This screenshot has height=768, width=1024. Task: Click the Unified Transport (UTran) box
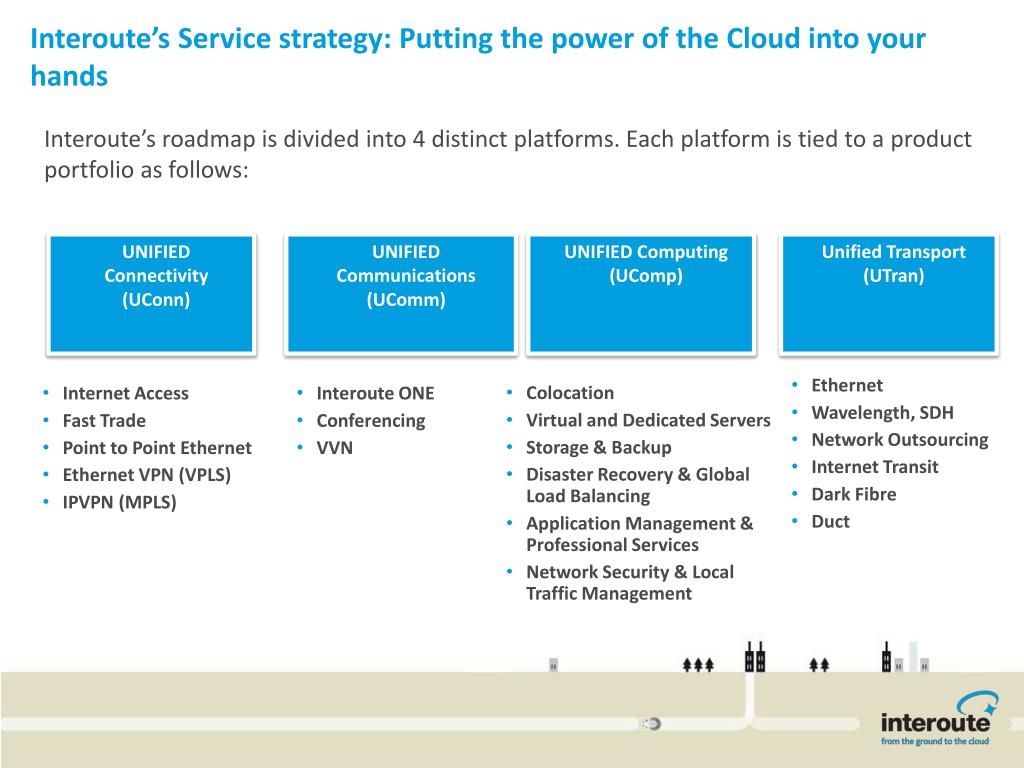point(889,294)
